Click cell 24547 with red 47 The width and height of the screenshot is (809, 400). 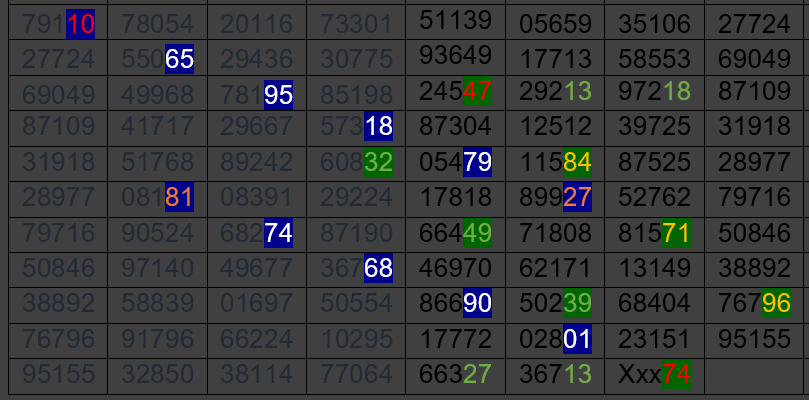455,92
